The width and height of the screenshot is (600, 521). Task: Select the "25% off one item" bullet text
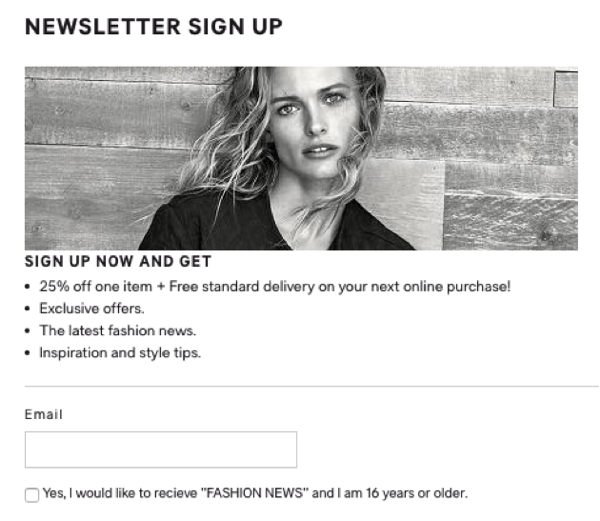click(x=96, y=286)
